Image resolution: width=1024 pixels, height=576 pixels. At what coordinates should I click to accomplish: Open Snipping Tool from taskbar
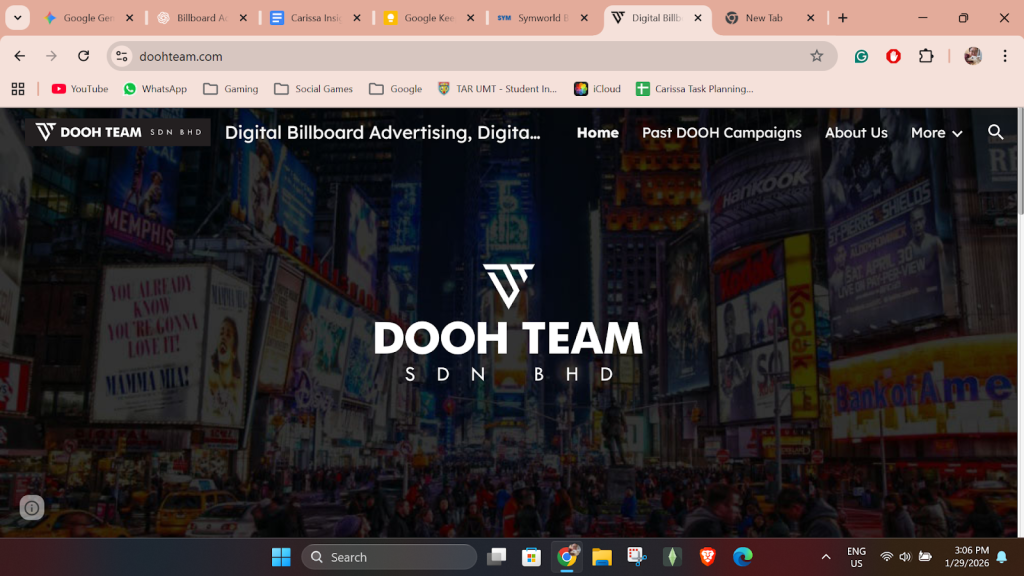click(x=637, y=557)
